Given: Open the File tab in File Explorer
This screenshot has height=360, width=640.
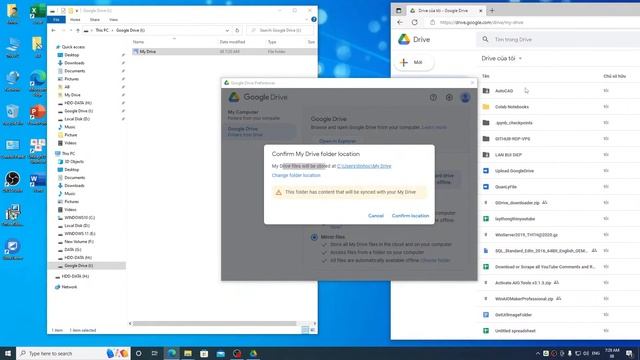Looking at the screenshot, I should [56, 20].
